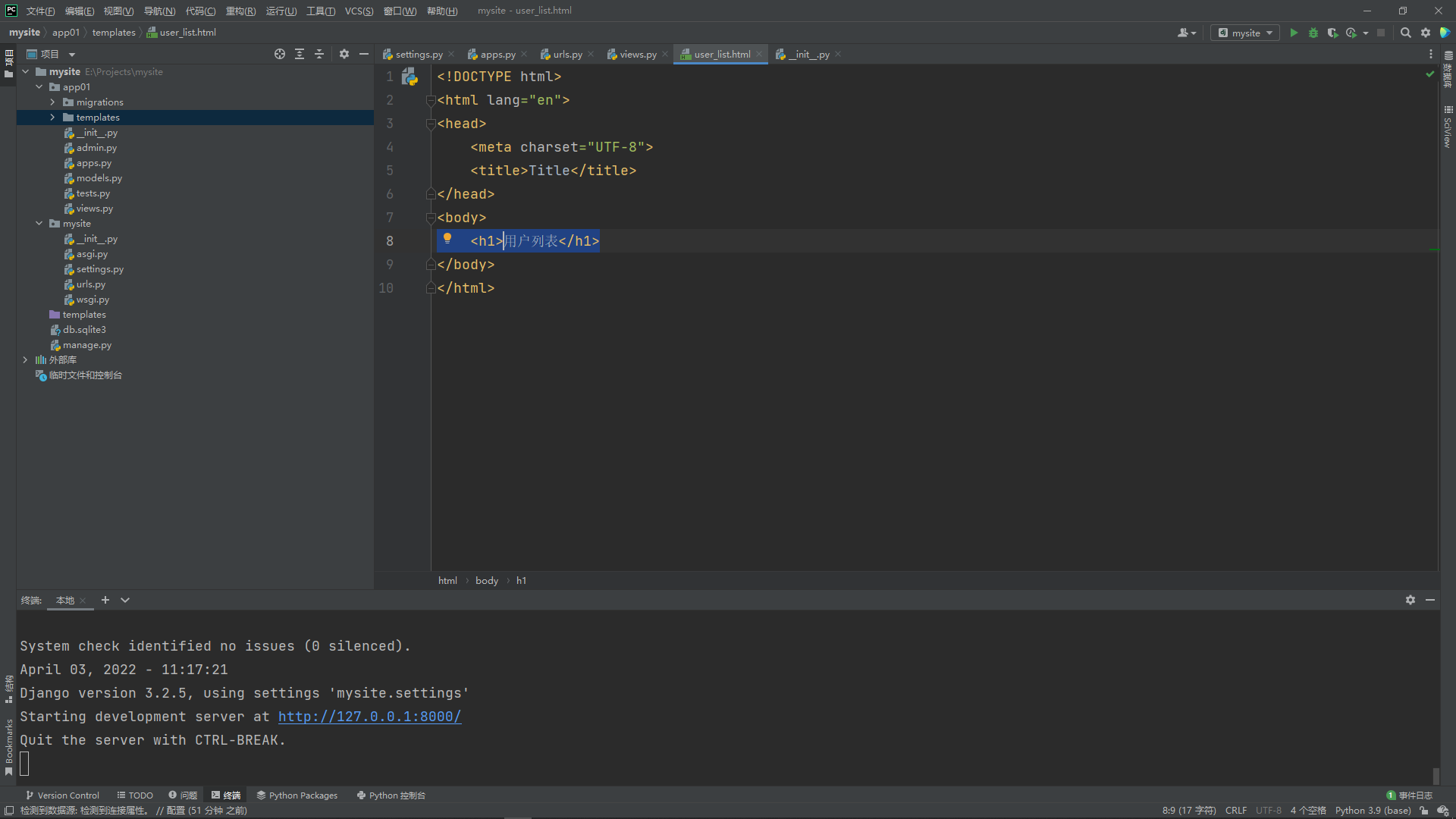The width and height of the screenshot is (1456, 819).
Task: Open the Python 控制台 console
Action: tap(391, 795)
